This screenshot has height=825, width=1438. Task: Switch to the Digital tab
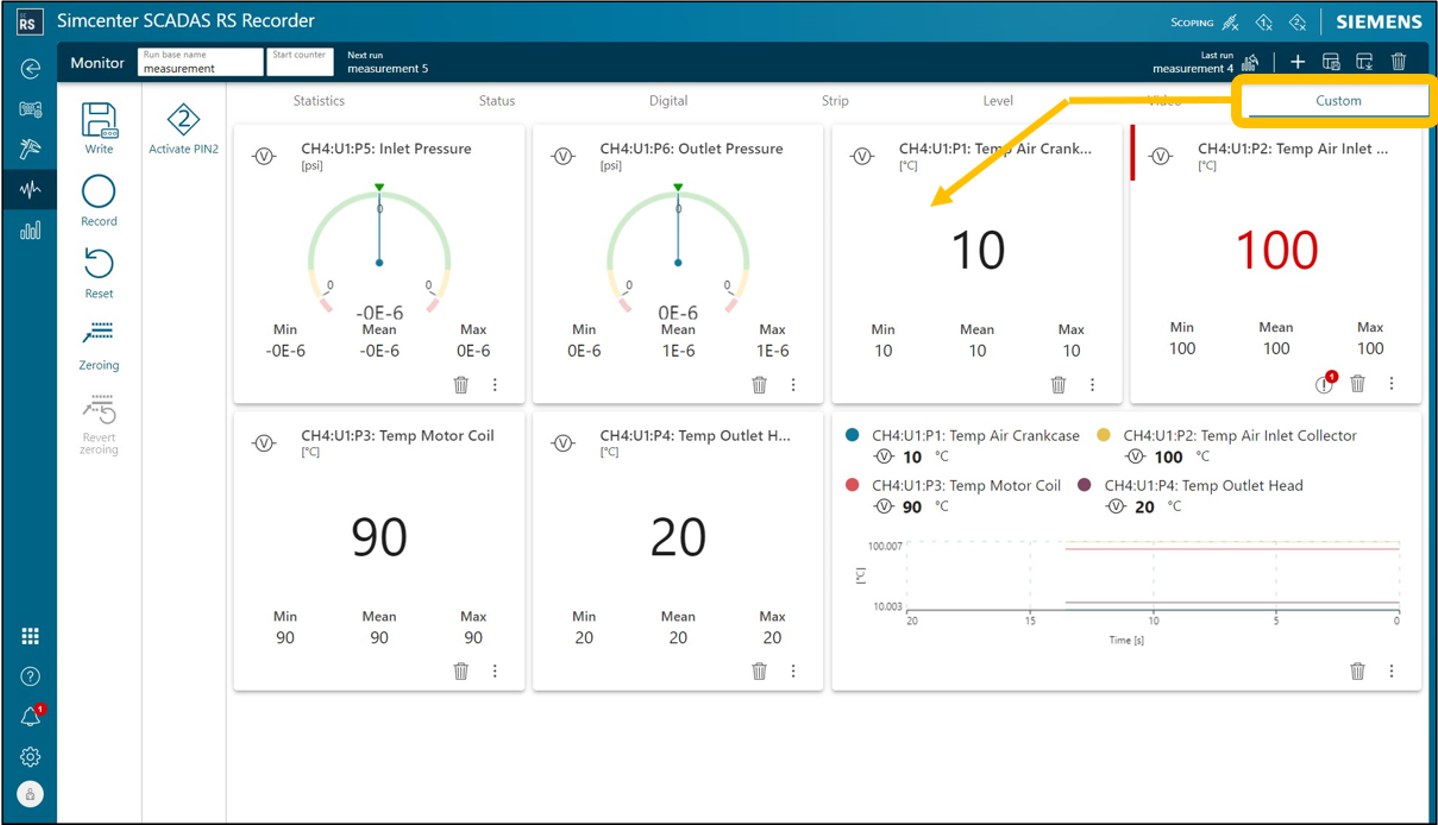click(668, 101)
